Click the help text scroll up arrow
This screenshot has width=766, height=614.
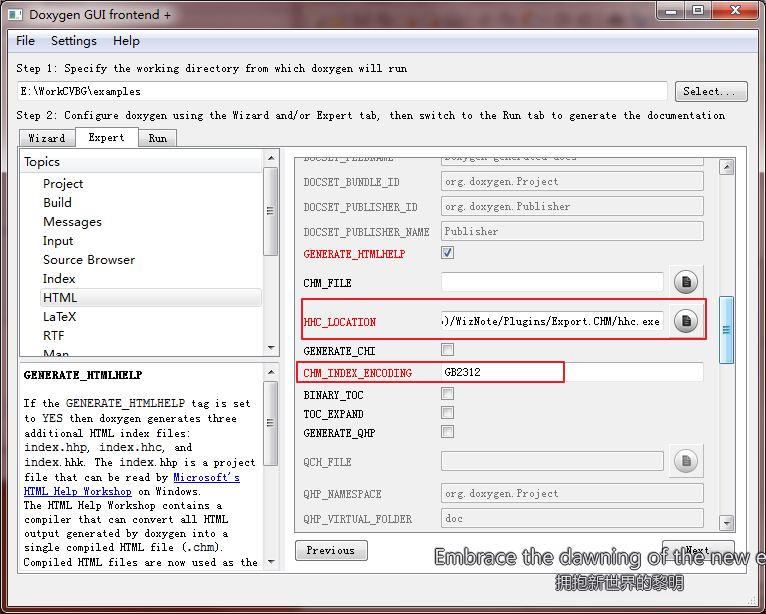click(271, 372)
